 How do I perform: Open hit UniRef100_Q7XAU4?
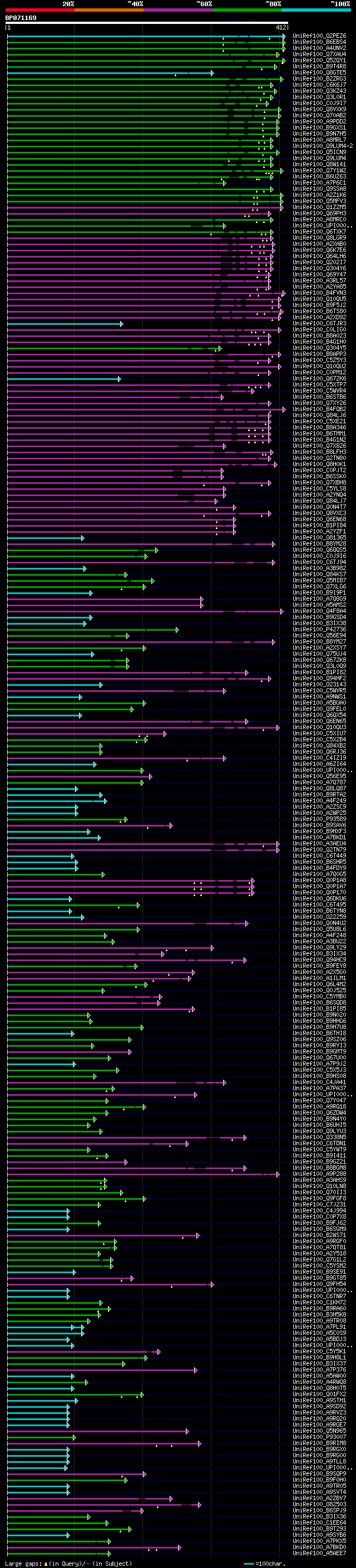319,54
